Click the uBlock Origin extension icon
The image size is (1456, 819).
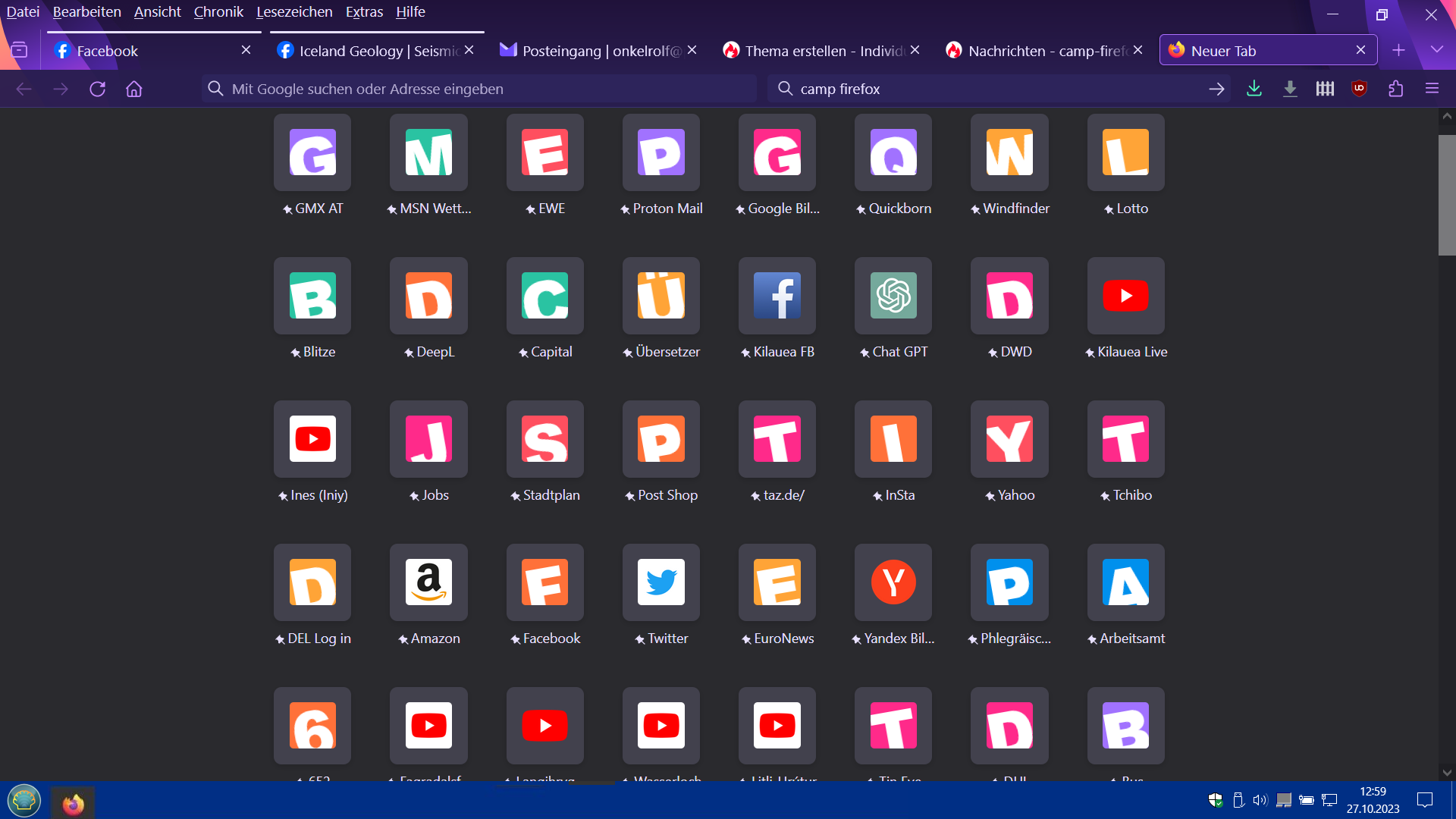[1359, 89]
